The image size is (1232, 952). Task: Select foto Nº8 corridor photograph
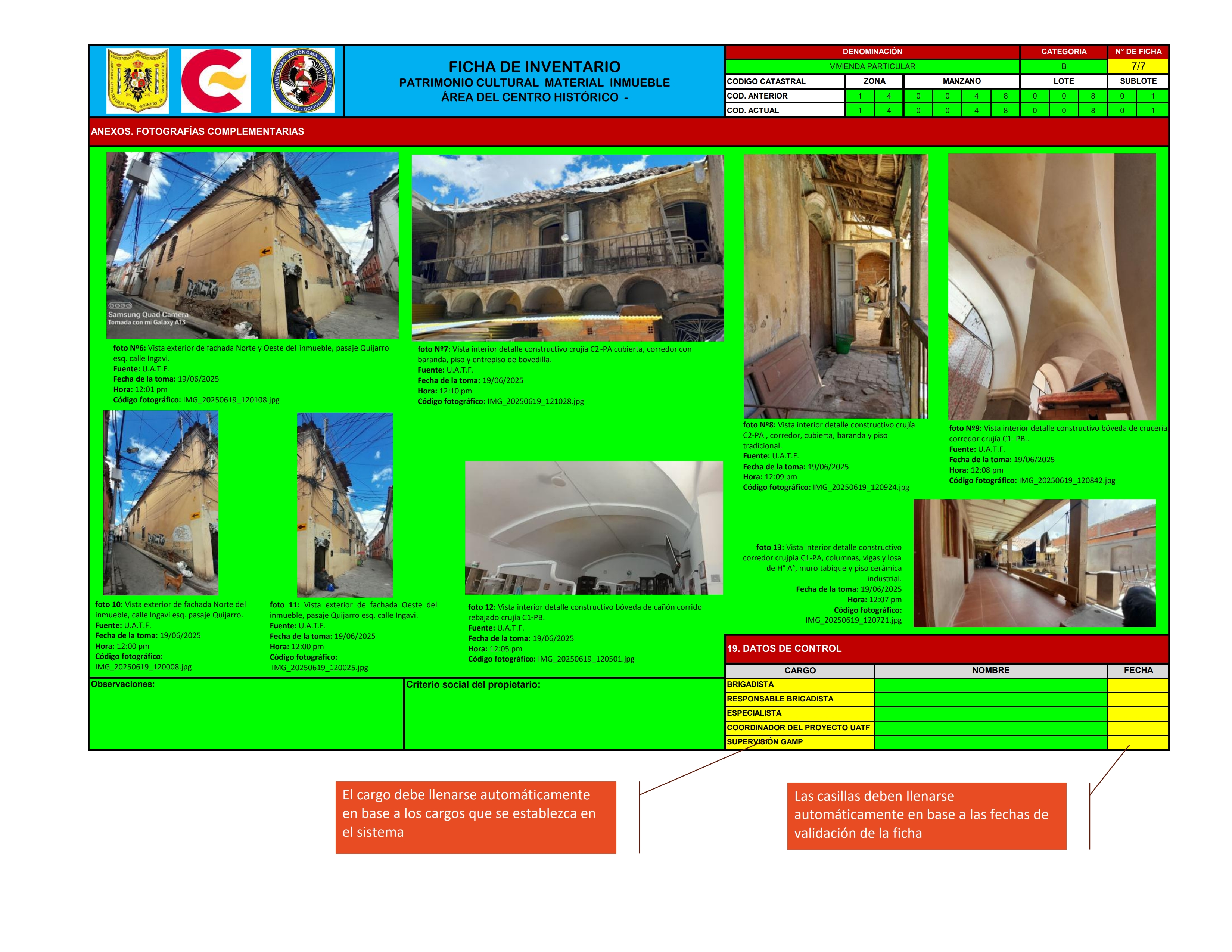click(x=836, y=286)
